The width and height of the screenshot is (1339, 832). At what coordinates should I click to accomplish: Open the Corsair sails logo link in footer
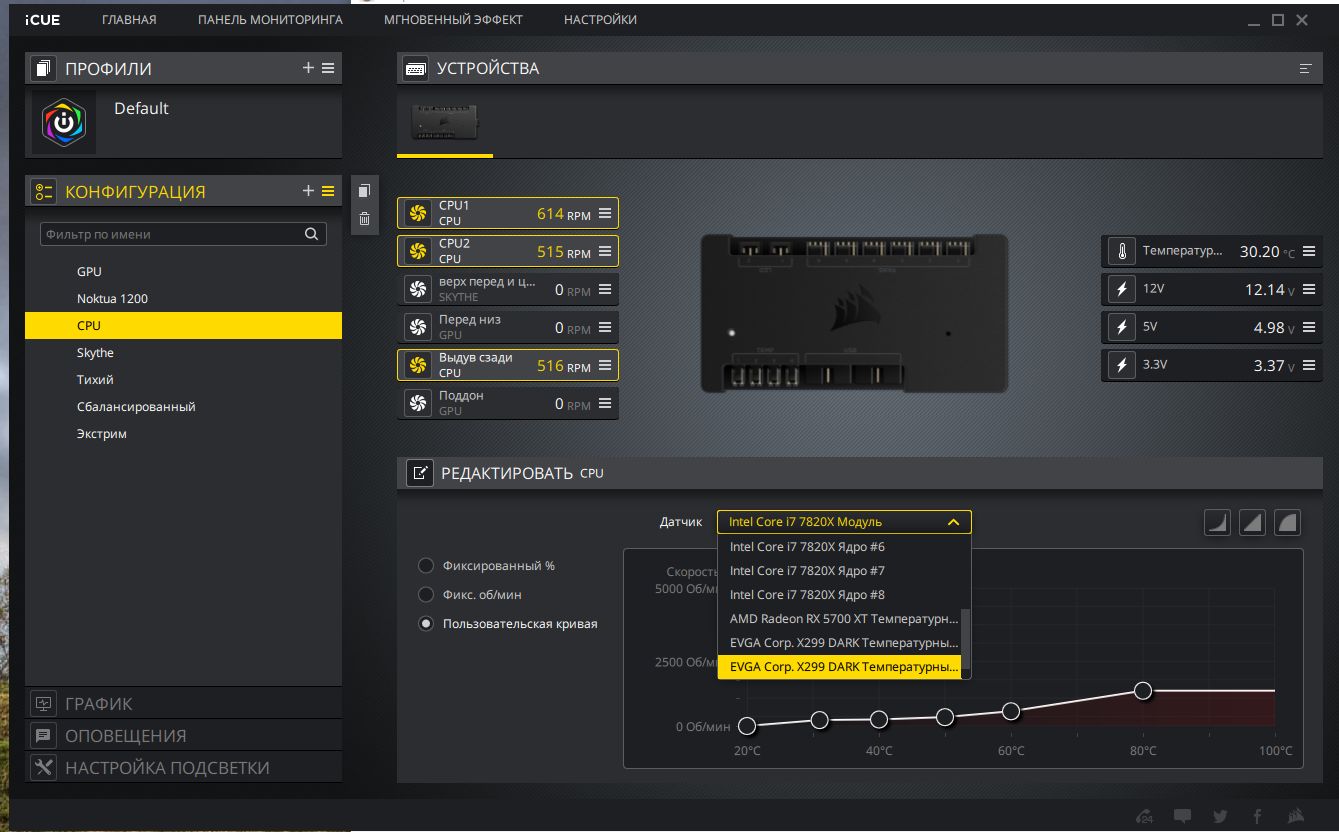[1295, 816]
